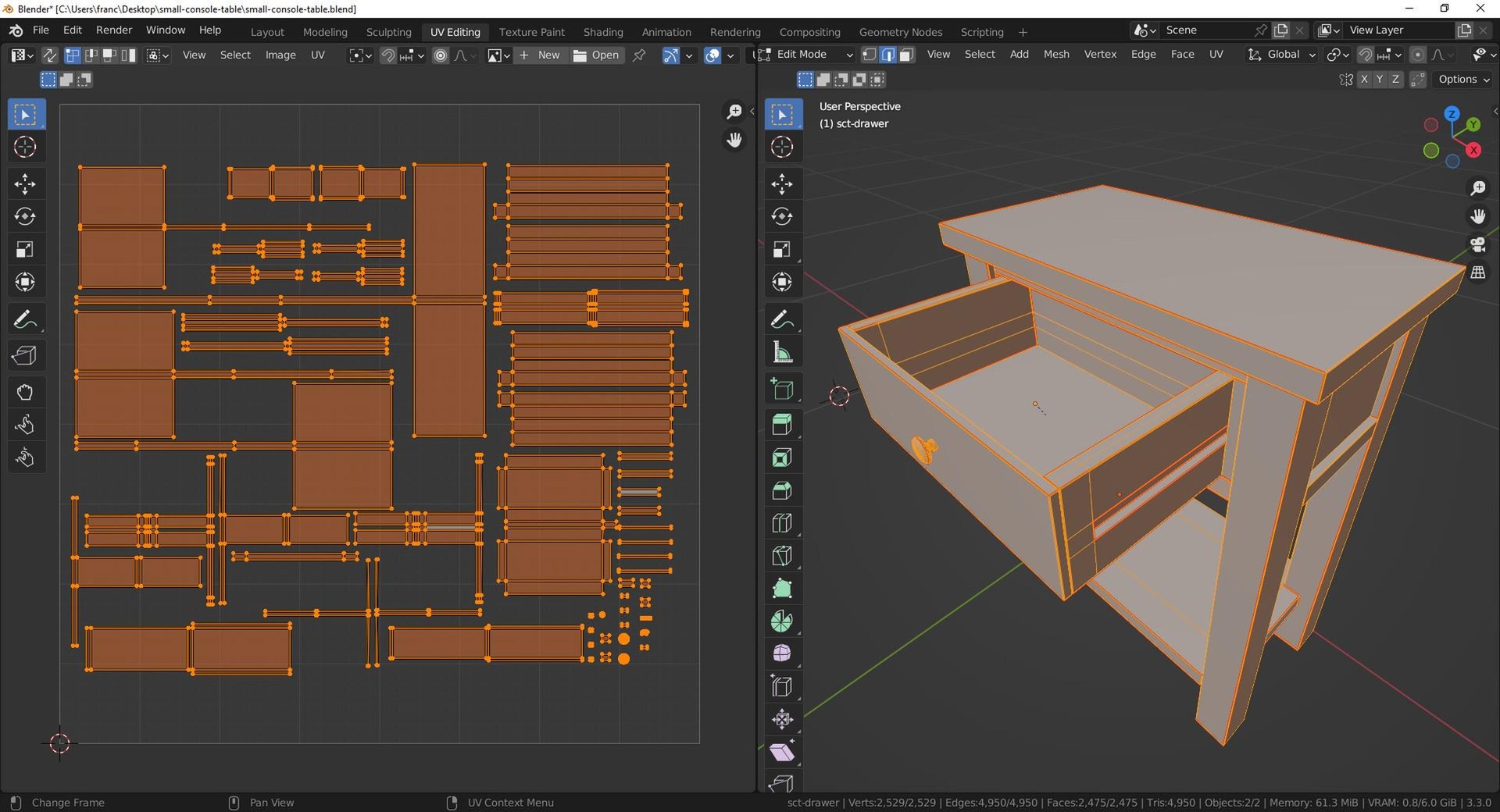Image resolution: width=1500 pixels, height=812 pixels.
Task: Select the Add Cube tool
Action: click(782, 389)
